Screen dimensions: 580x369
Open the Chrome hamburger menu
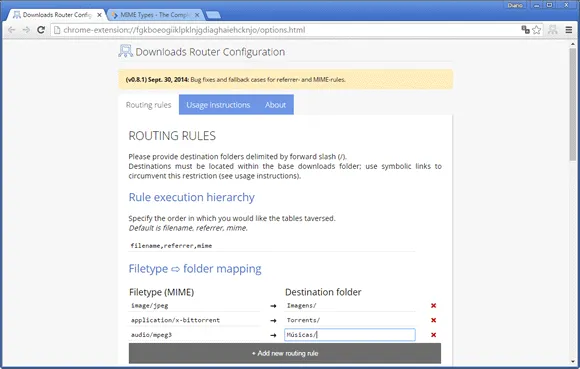pyautogui.click(x=569, y=30)
